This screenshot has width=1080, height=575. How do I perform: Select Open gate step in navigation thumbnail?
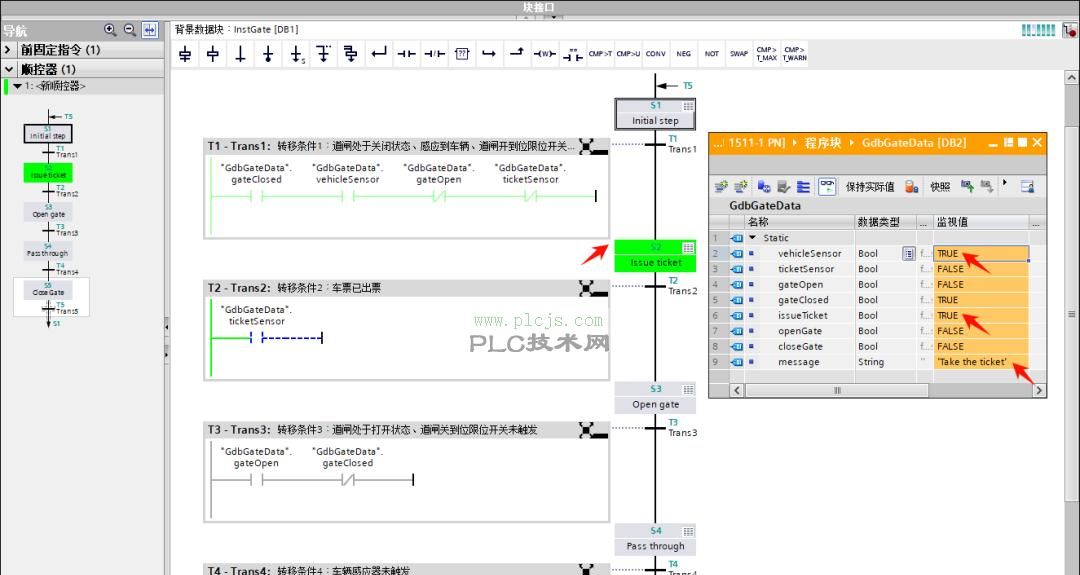click(48, 211)
